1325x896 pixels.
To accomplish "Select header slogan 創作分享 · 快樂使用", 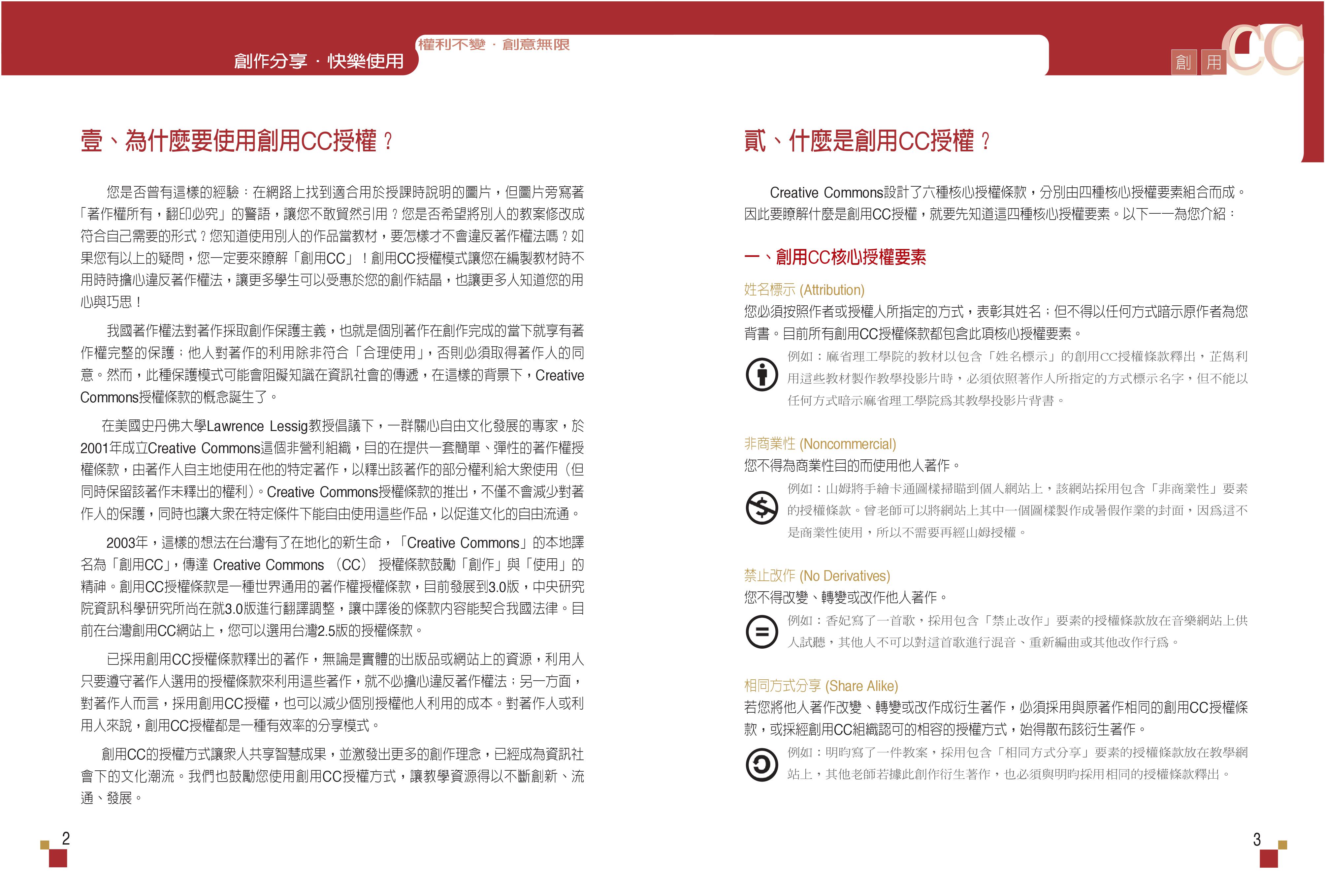I will pos(319,61).
